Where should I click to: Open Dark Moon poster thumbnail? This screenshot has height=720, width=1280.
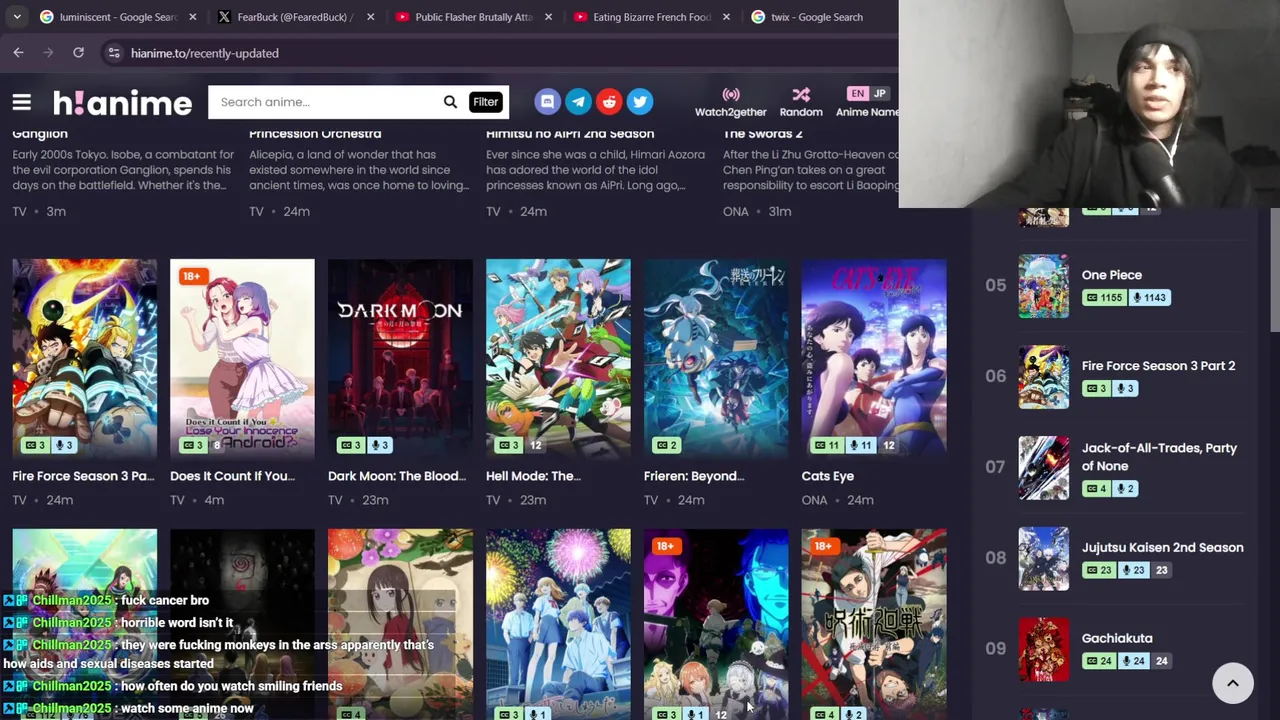point(400,358)
